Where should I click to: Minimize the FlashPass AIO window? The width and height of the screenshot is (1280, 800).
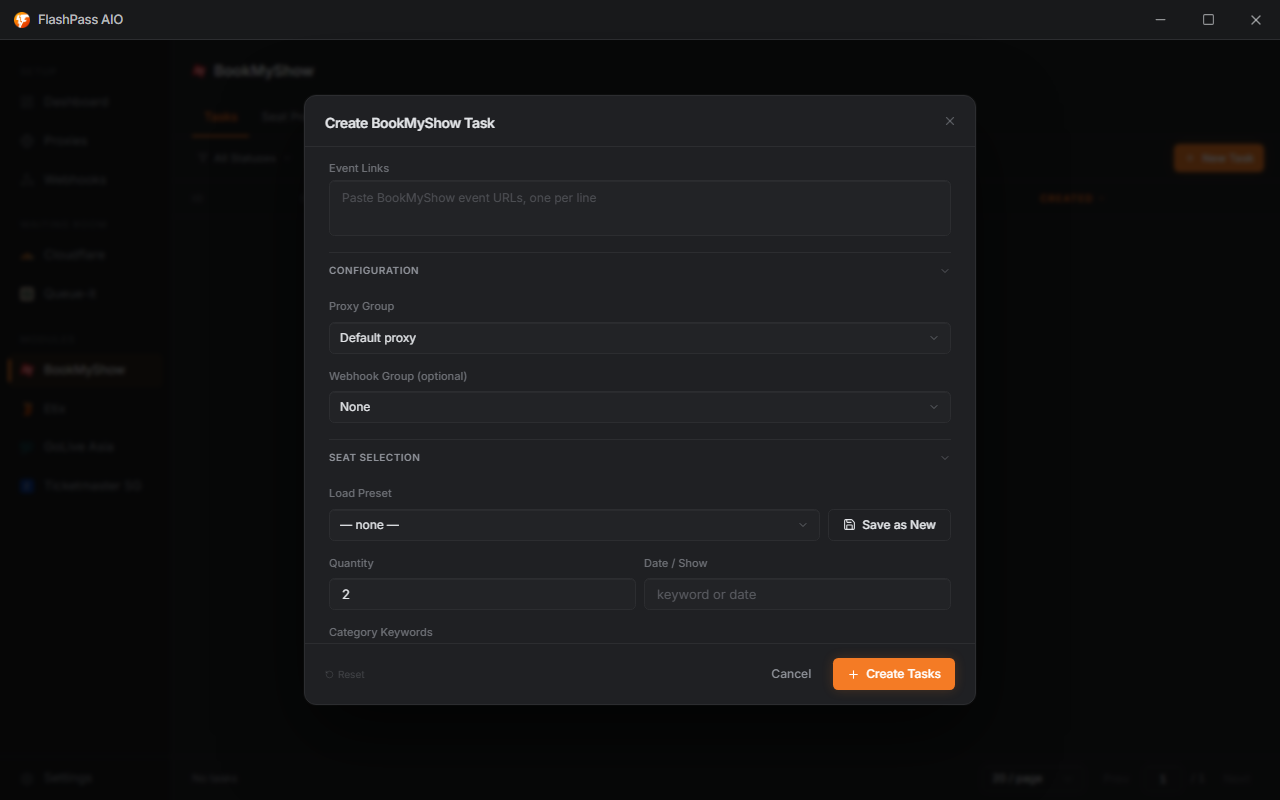click(1161, 20)
